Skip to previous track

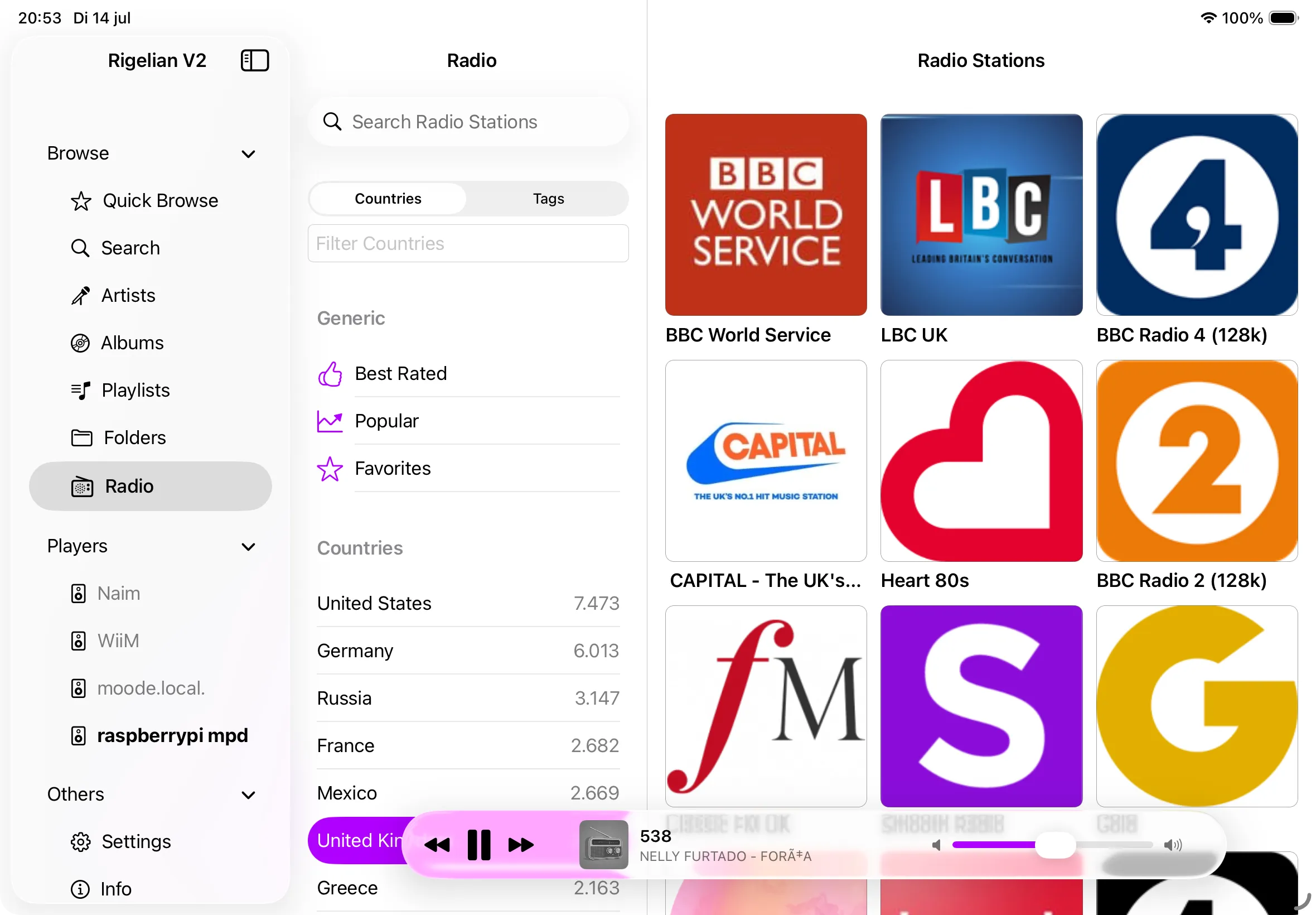438,845
